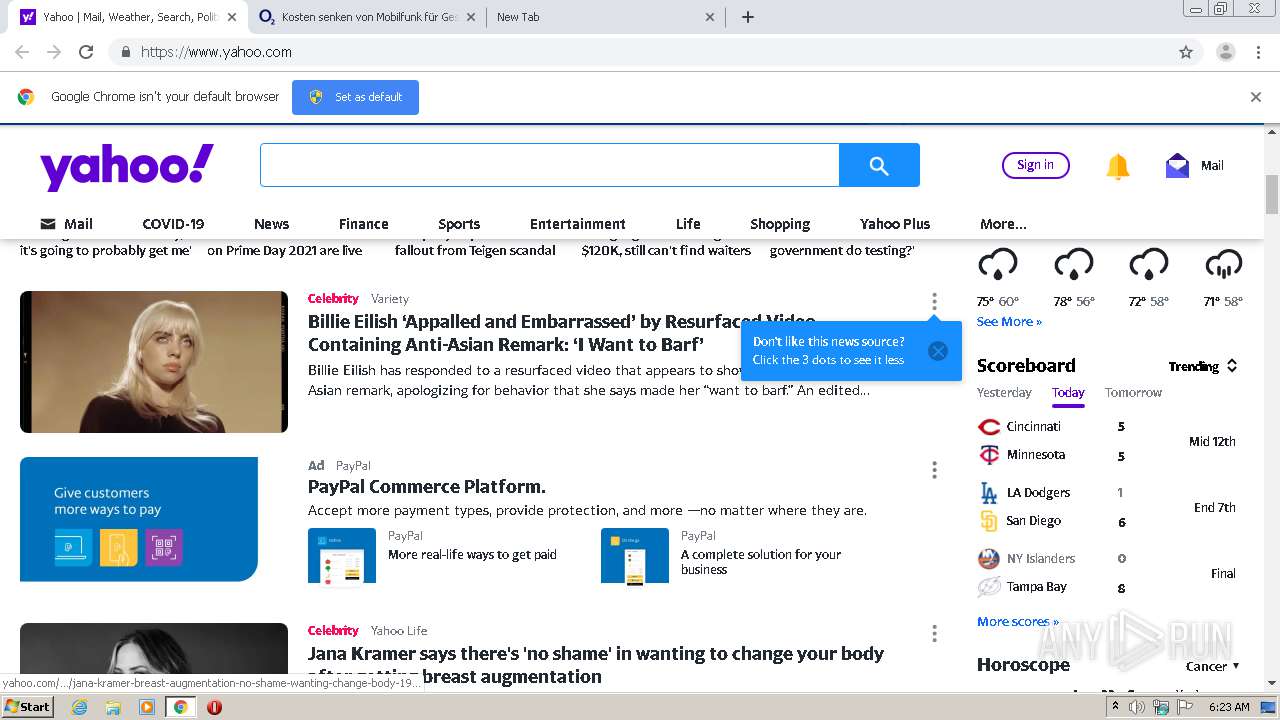Image resolution: width=1280 pixels, height=720 pixels.
Task: Click the Yahoo logo
Action: click(127, 166)
